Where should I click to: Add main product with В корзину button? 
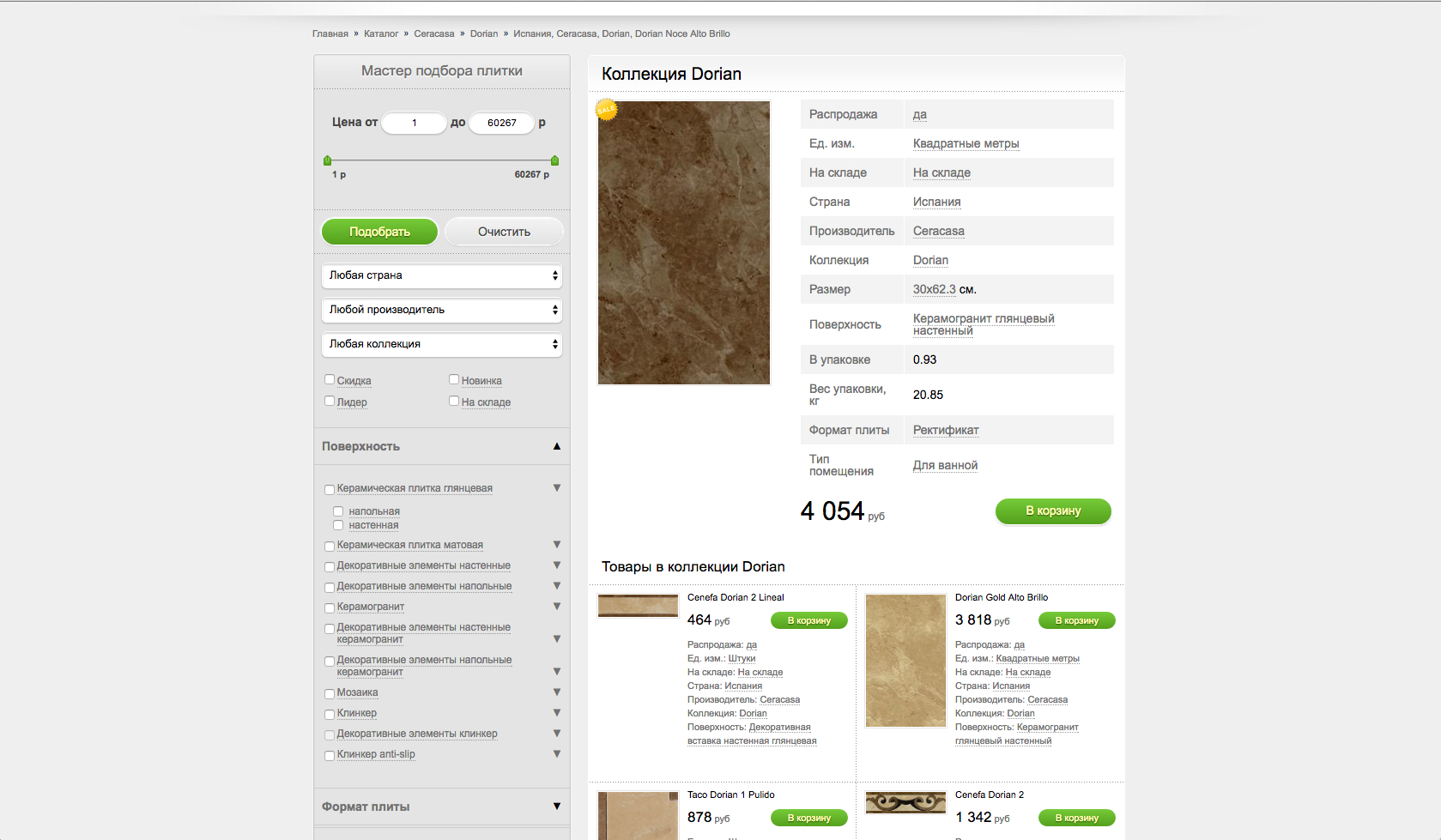coord(1053,511)
